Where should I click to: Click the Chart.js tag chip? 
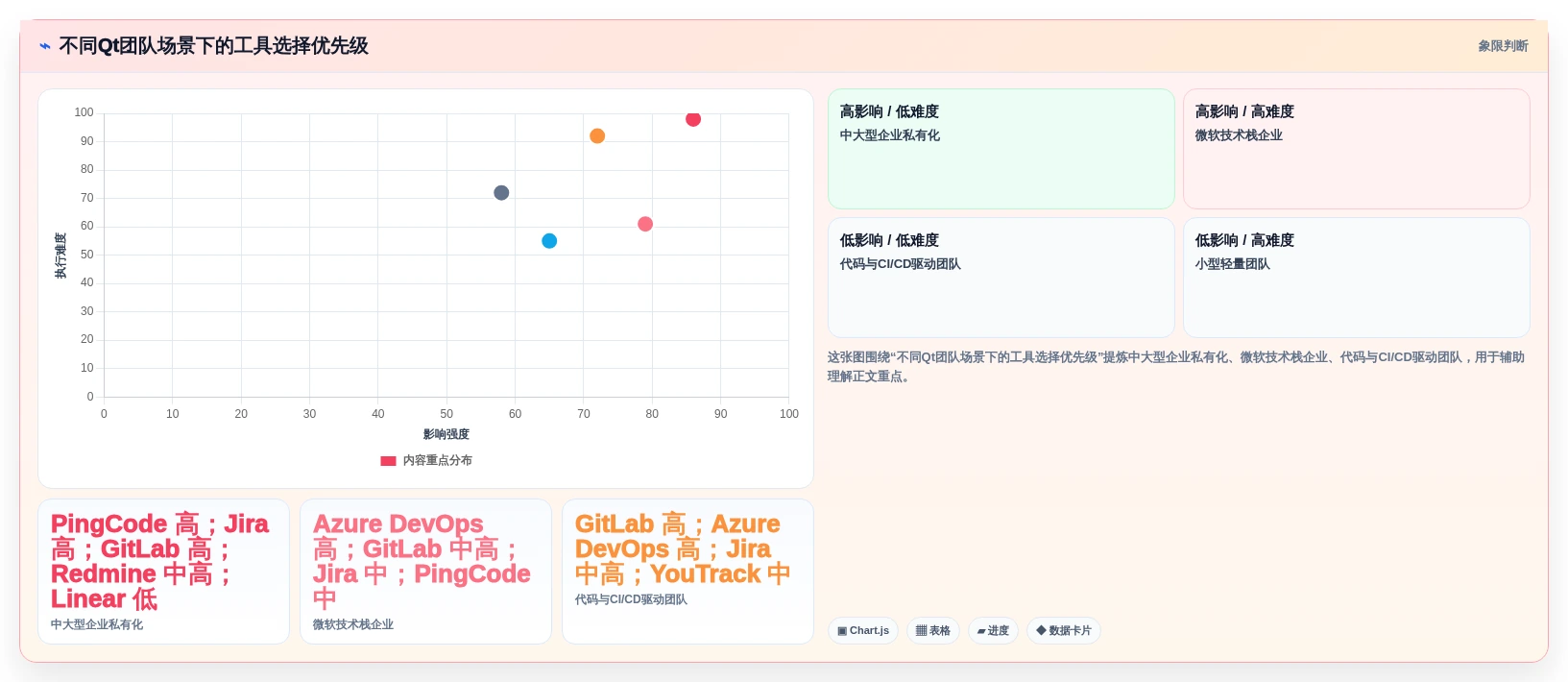[863, 631]
